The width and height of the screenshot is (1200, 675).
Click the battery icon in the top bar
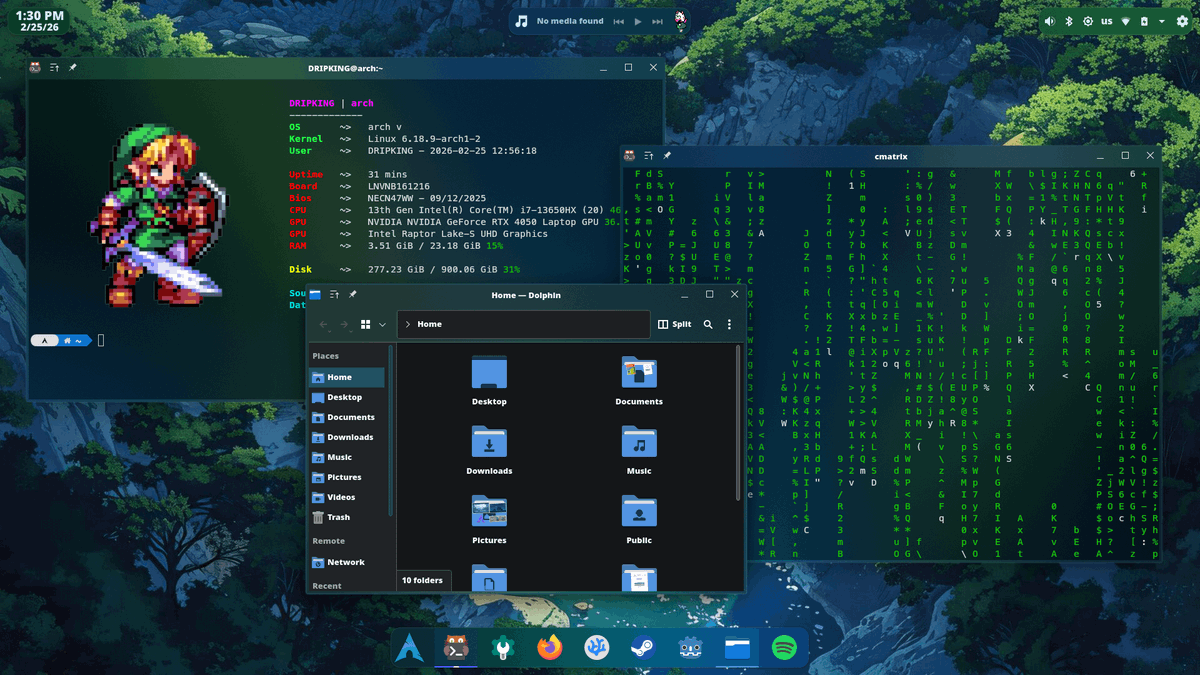pos(1144,21)
